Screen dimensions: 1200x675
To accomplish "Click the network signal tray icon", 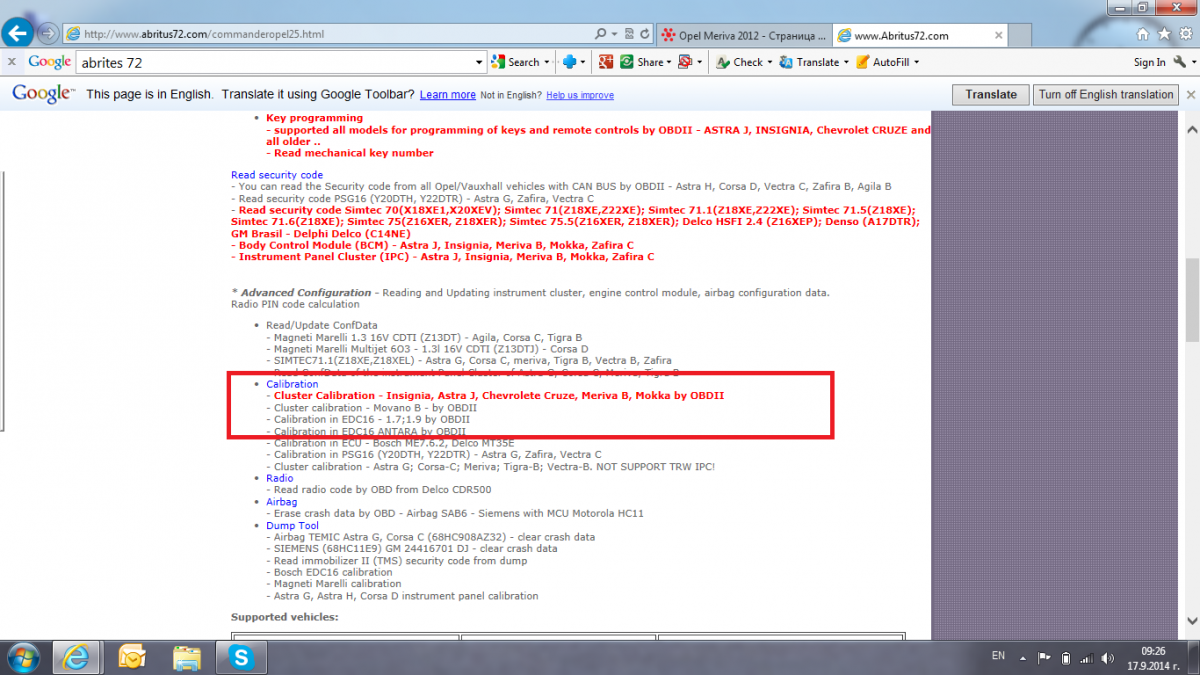I will click(x=1086, y=657).
